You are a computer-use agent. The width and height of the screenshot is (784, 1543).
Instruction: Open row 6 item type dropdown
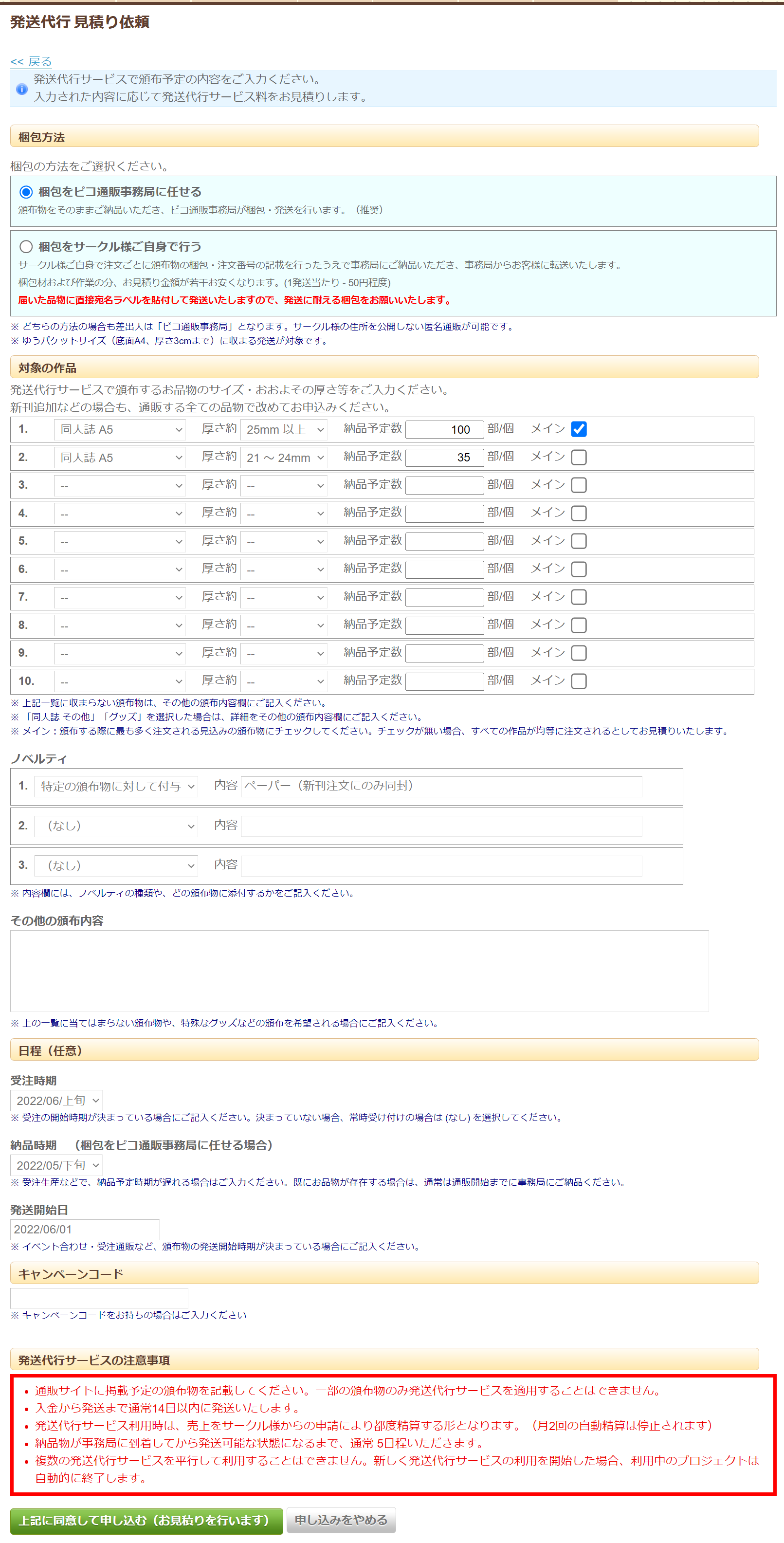120,569
